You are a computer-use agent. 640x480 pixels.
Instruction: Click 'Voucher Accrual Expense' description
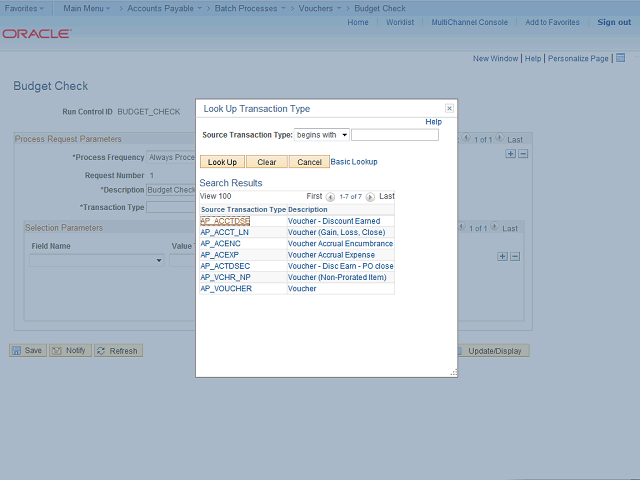coord(331,255)
